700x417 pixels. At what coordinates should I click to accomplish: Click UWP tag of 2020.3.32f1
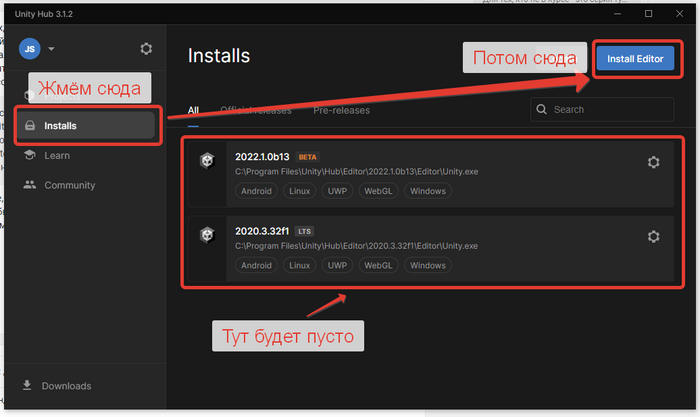[337, 265]
